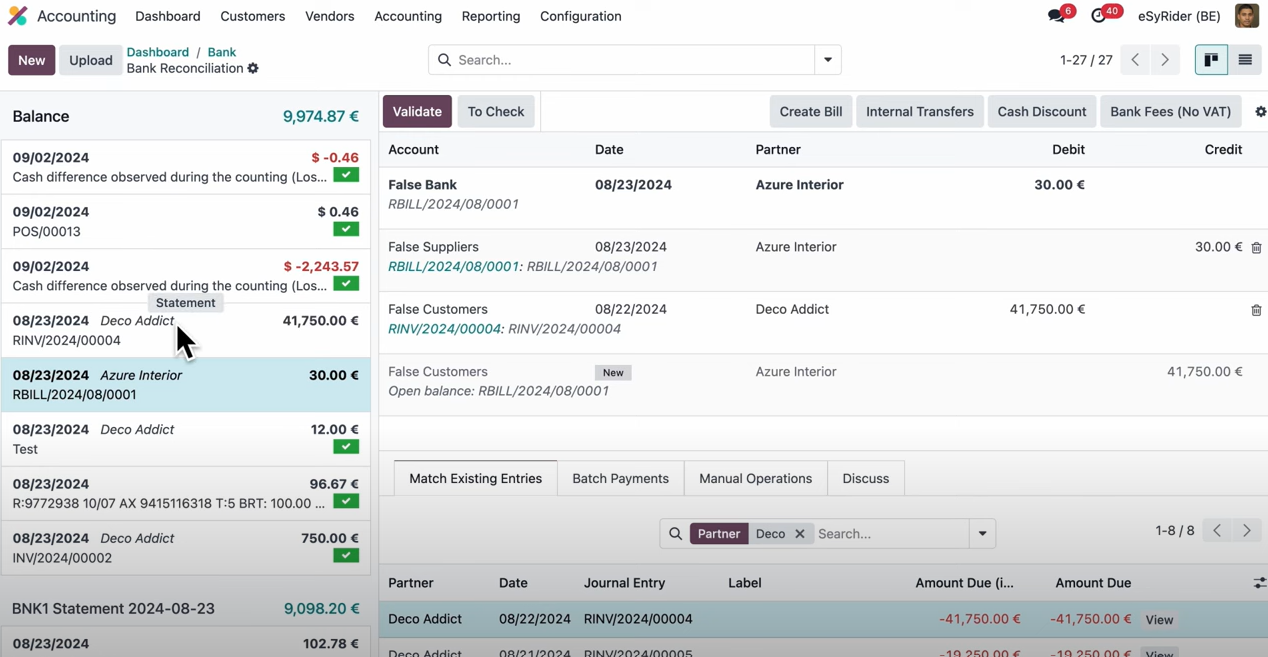Open Bank Reconciliation view settings gear

(x=253, y=68)
